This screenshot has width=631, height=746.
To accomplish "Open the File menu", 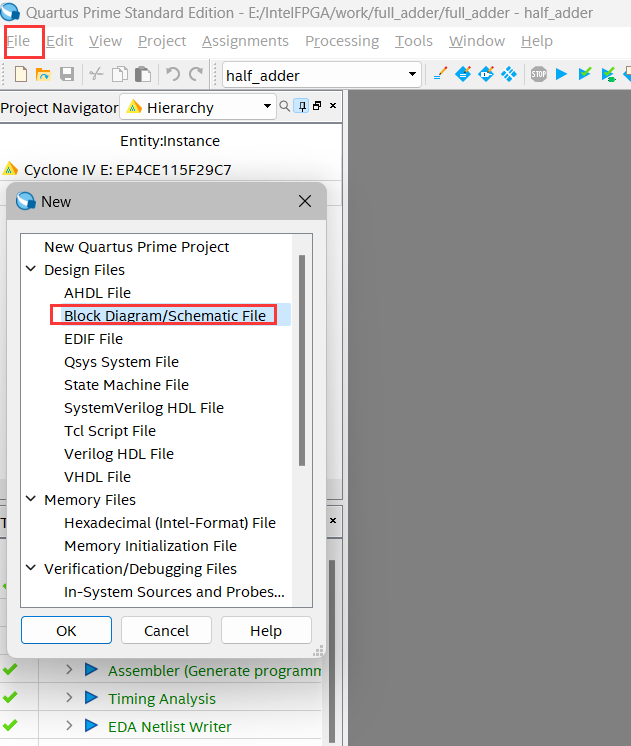I will [x=19, y=41].
